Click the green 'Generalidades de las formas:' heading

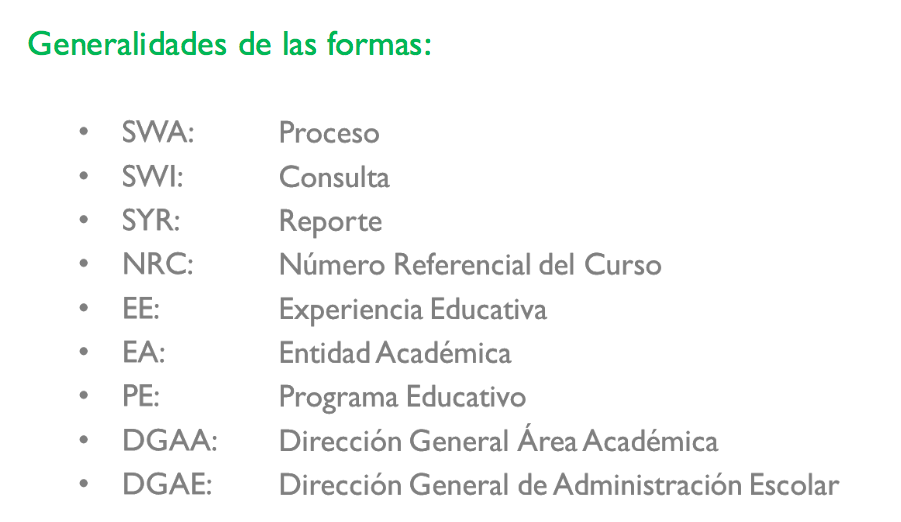click(x=229, y=45)
